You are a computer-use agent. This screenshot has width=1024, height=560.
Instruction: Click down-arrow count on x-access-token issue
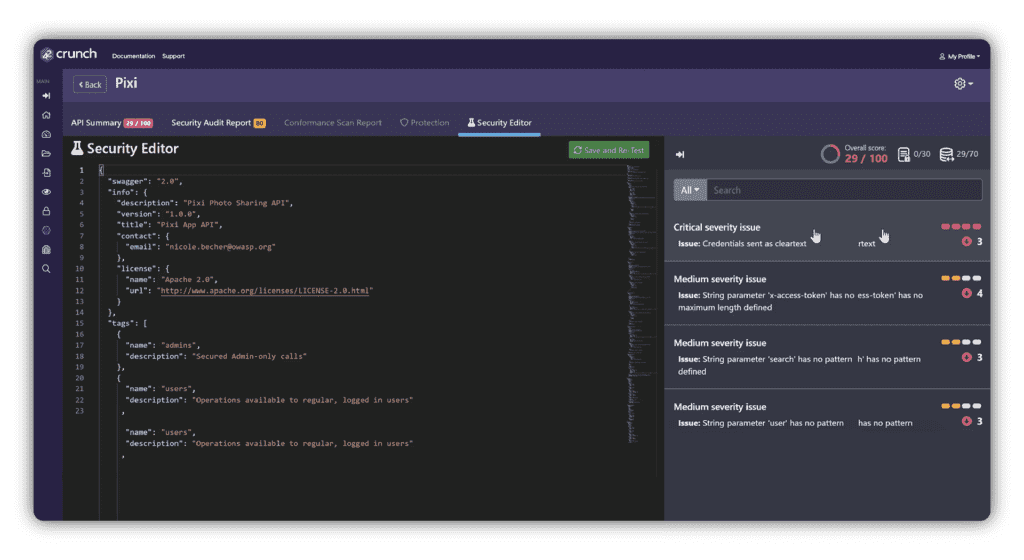(972, 294)
